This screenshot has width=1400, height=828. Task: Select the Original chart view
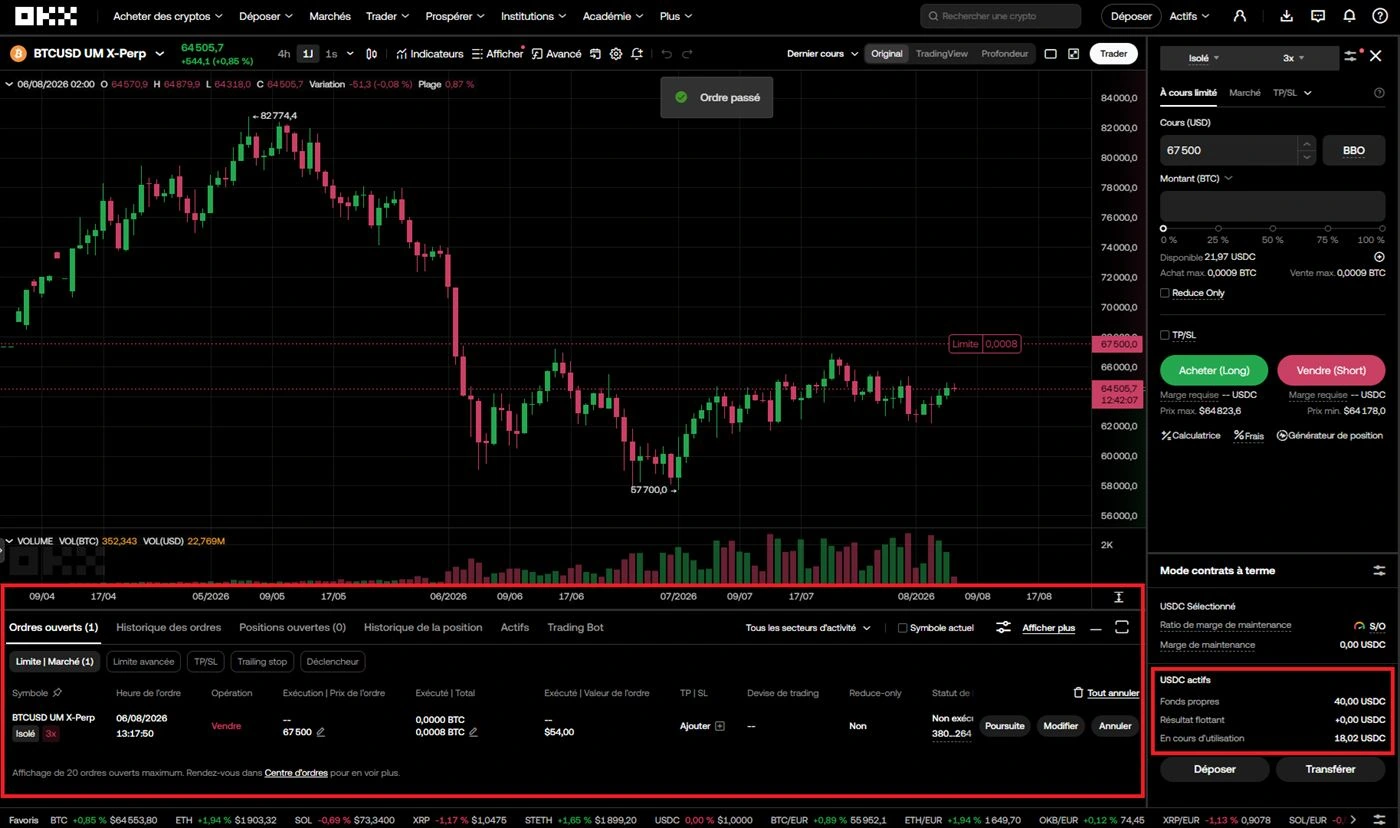pos(886,54)
